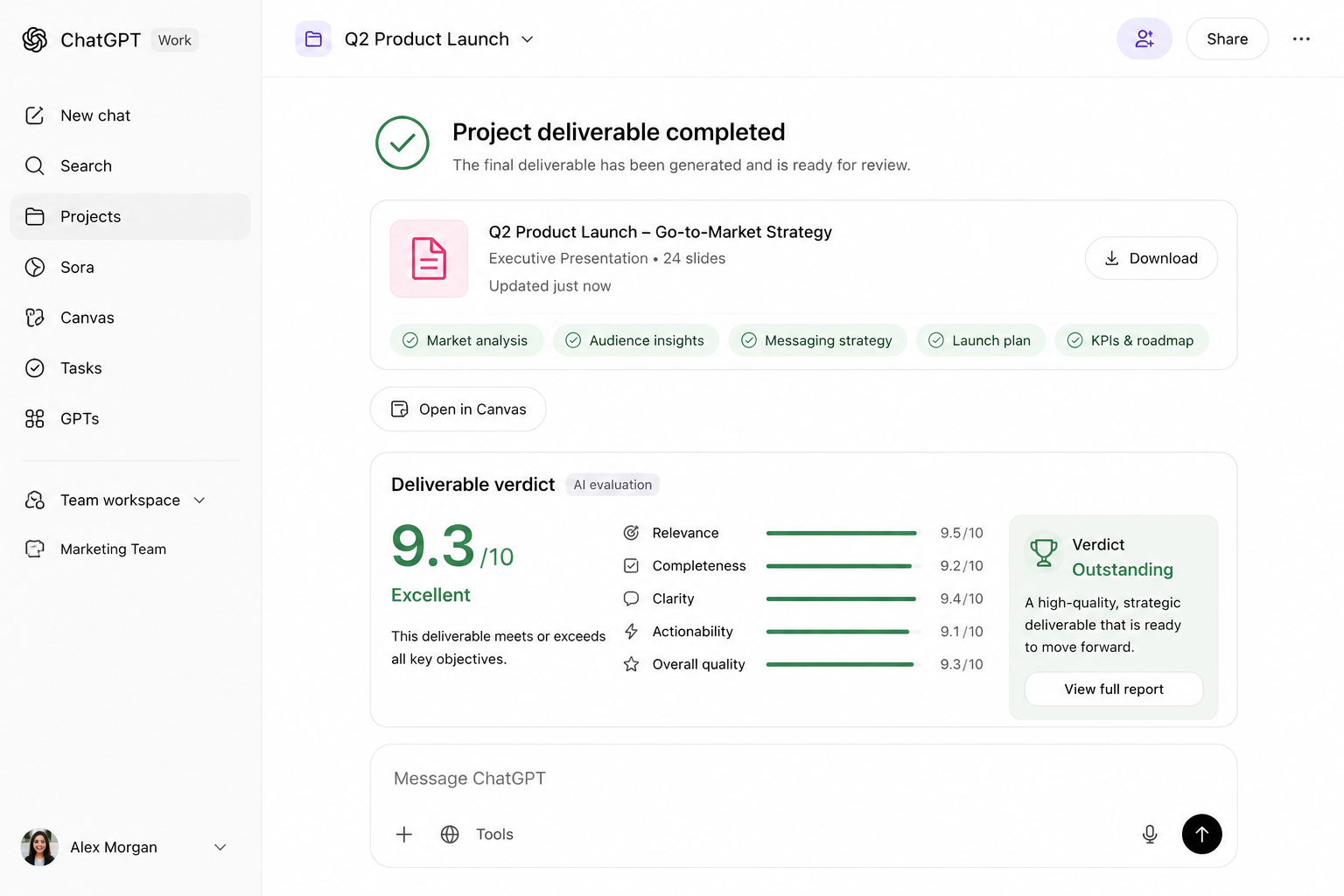The height and width of the screenshot is (896, 1344).
Task: Click the Relevance score bar
Action: (843, 533)
